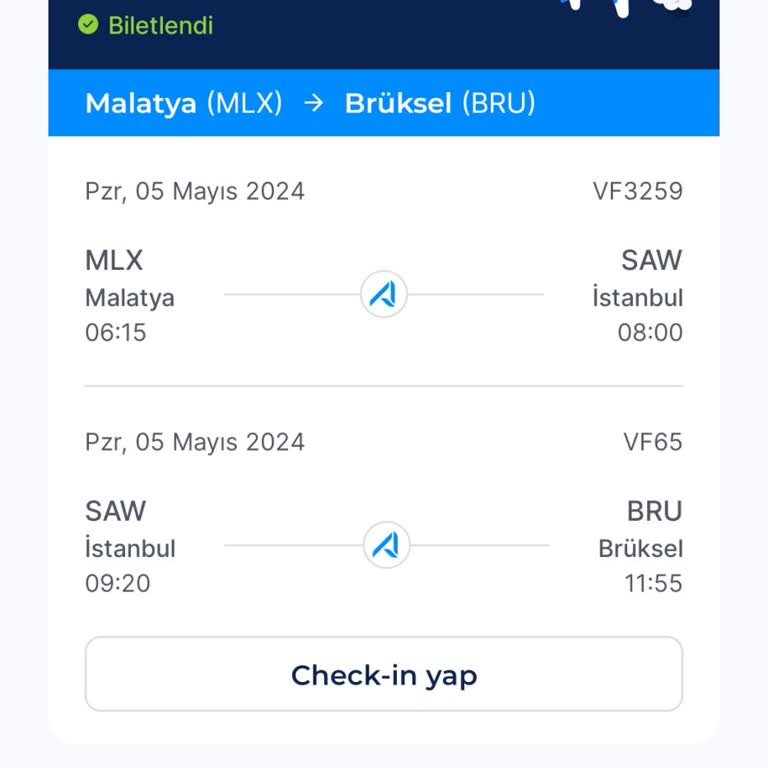Click the airline logo on the SAW–BRU flight
This screenshot has height=768, width=768.
pos(385,545)
